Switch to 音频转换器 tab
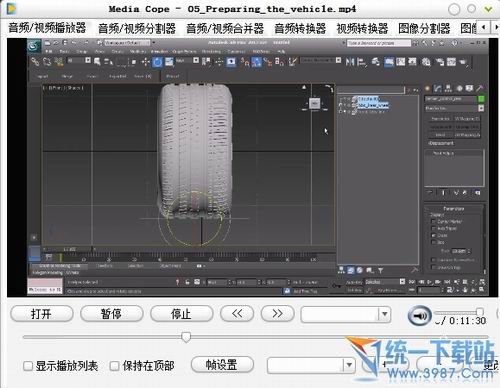The image size is (500, 388). (x=300, y=28)
